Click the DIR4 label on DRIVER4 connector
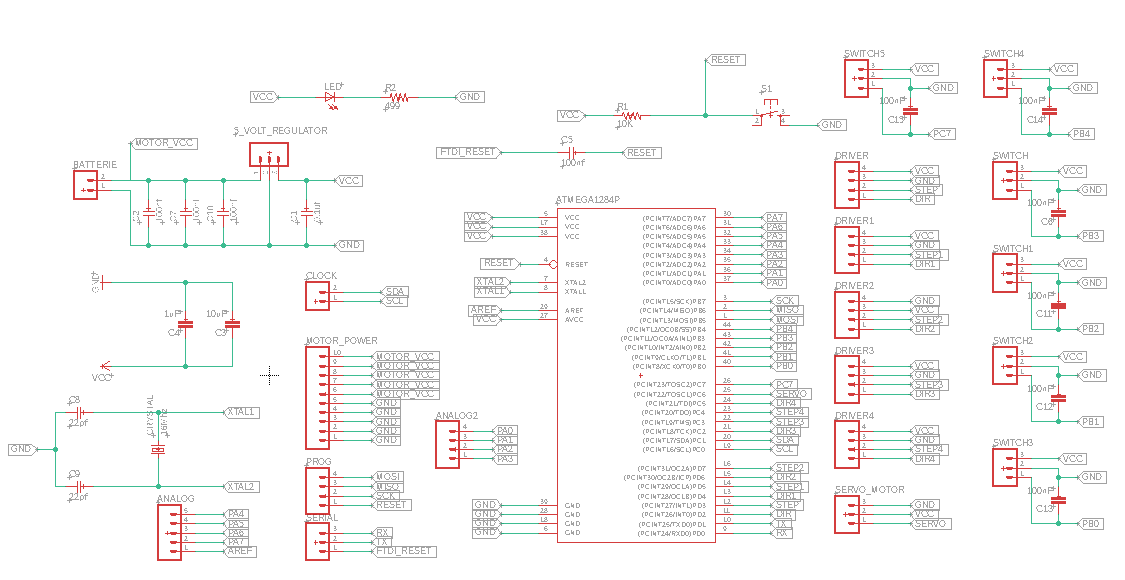The width and height of the screenshot is (1125, 580). tap(926, 459)
